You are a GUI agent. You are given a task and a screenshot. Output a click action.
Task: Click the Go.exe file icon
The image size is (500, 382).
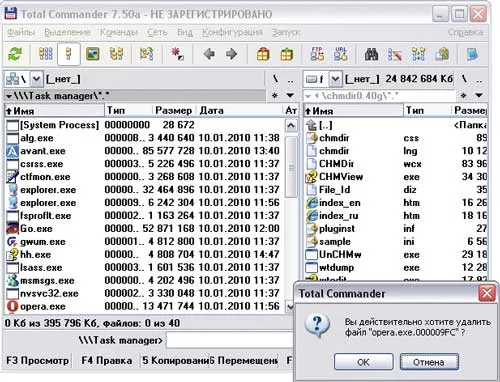pyautogui.click(x=12, y=229)
